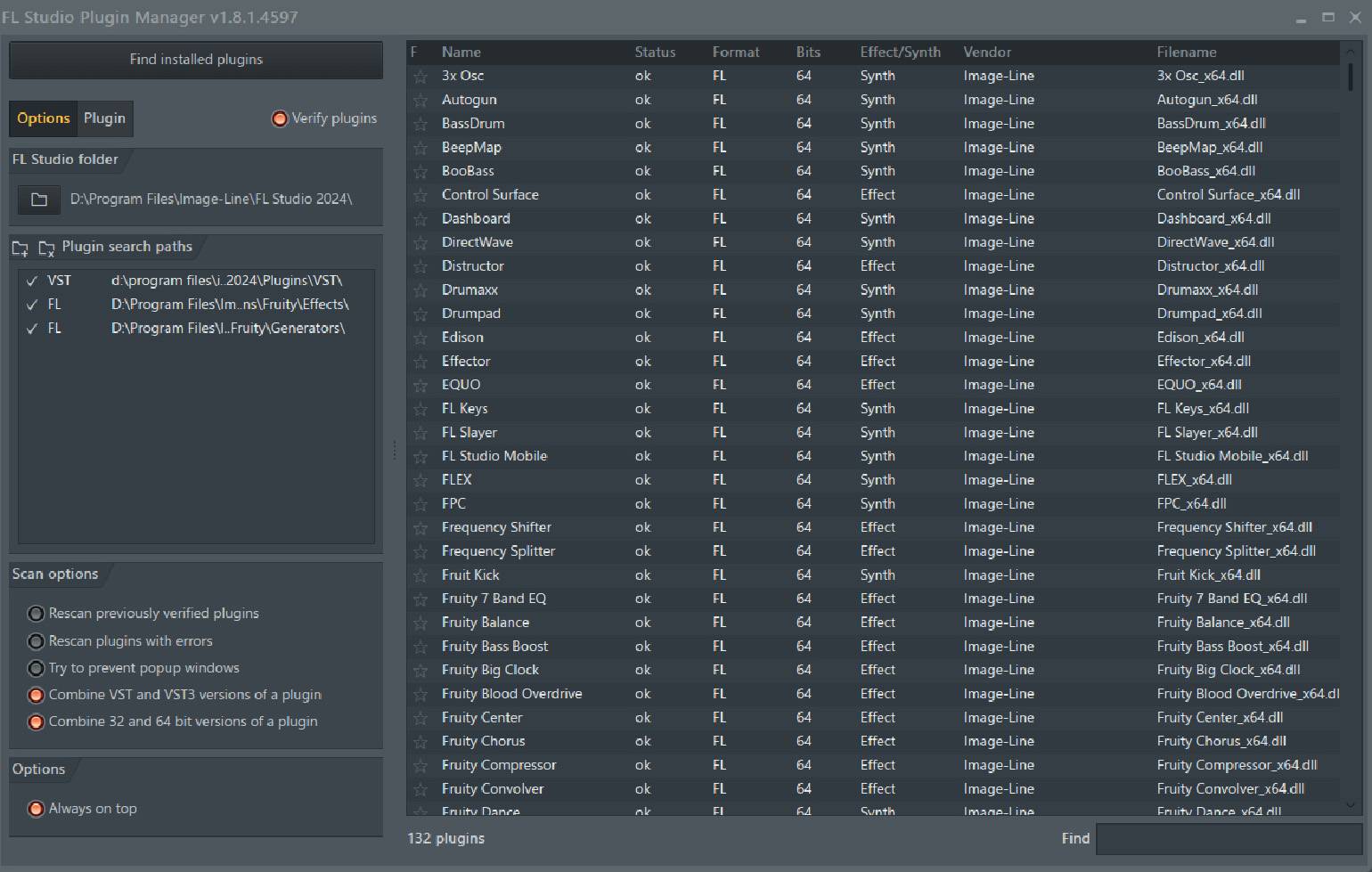Sort list by Filename column header
Image resolution: width=1372 pixels, height=872 pixels.
(x=1187, y=53)
